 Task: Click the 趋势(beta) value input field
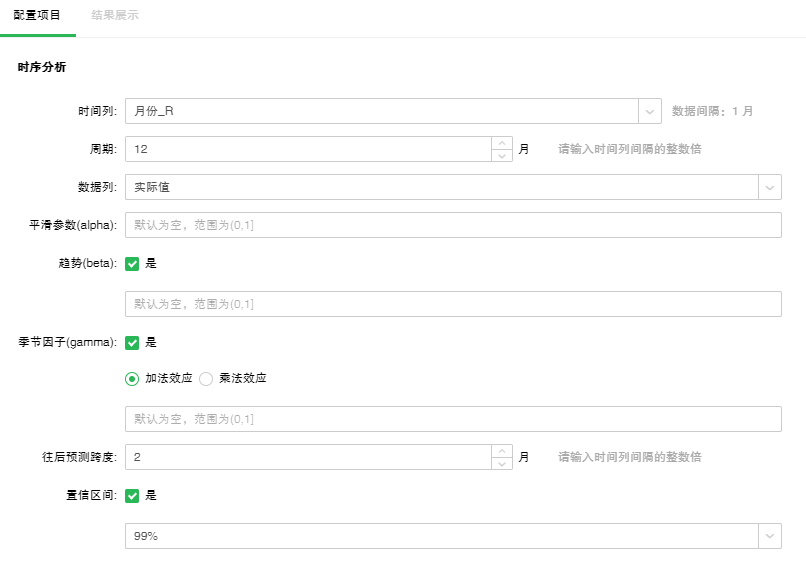(452, 304)
